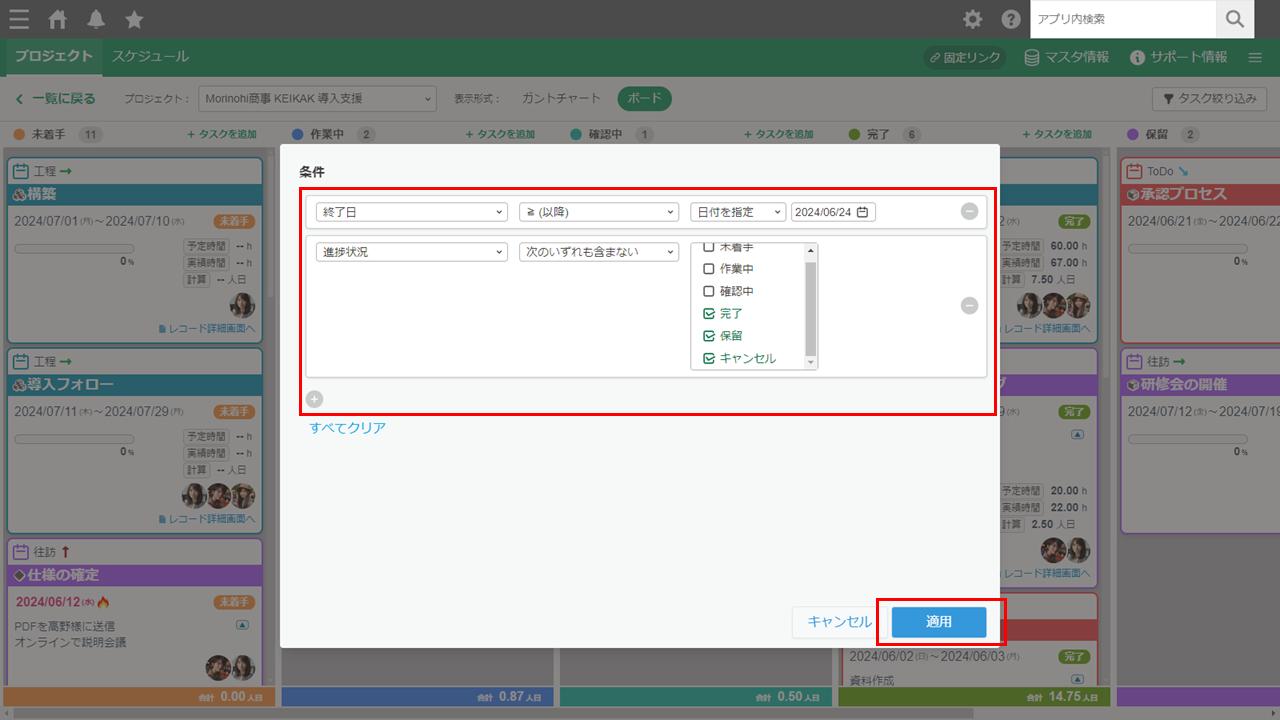Click calendar icon on 承認プロセス ToDo card
This screenshot has height=720, width=1280.
[1135, 171]
